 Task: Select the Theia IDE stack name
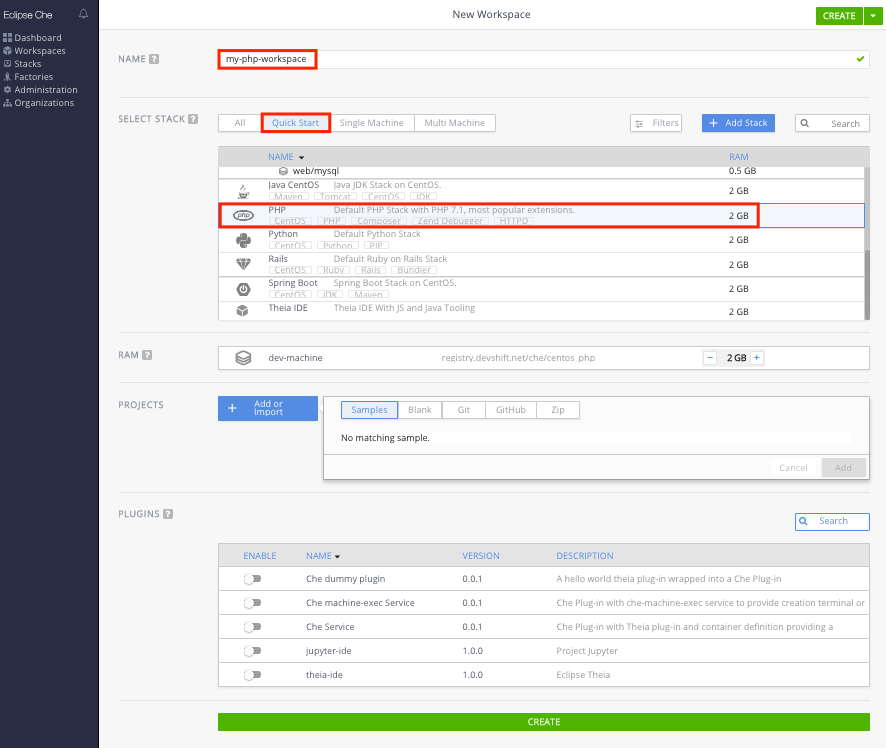point(288,308)
